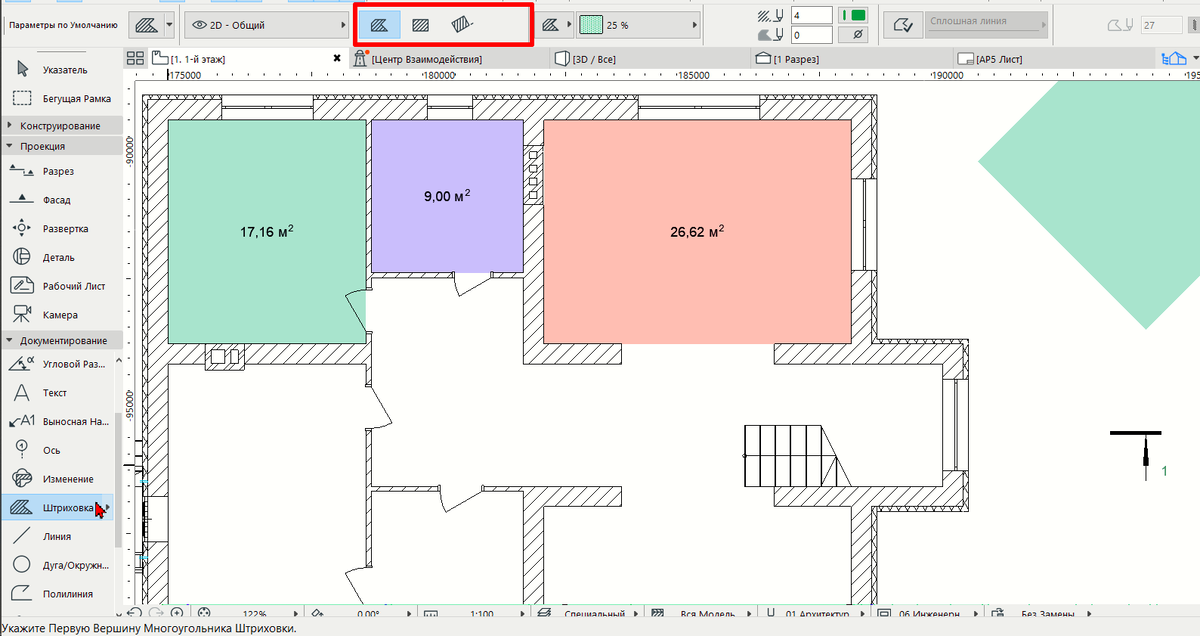Choose the Выносная Надпись label tool
Viewport: 1200px width, 636px height.
click(x=58, y=421)
